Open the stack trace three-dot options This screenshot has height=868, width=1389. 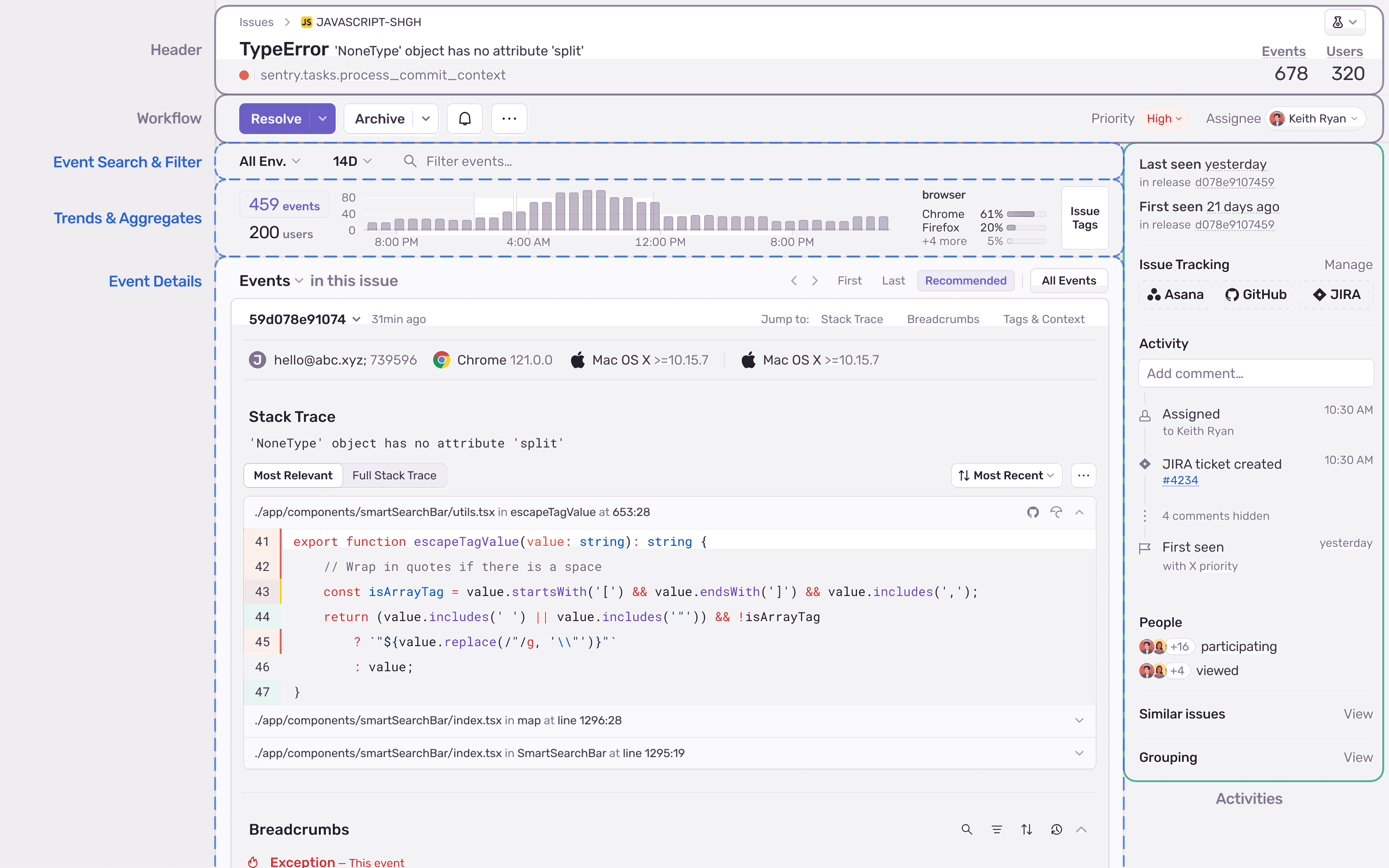[1083, 475]
